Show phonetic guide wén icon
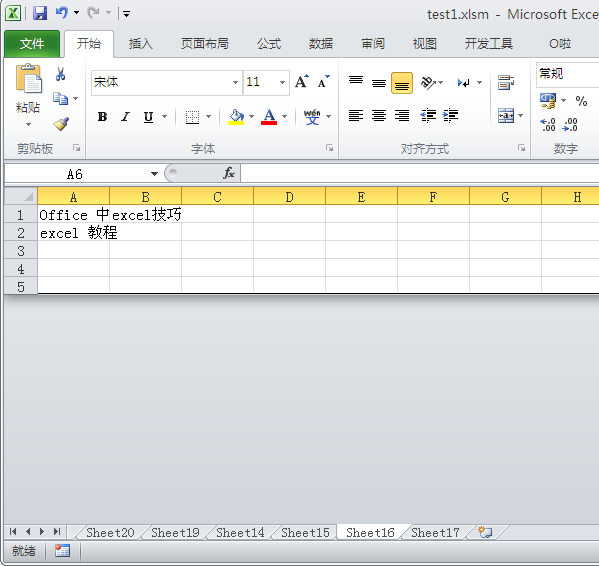The height and width of the screenshot is (566, 599). [312, 116]
